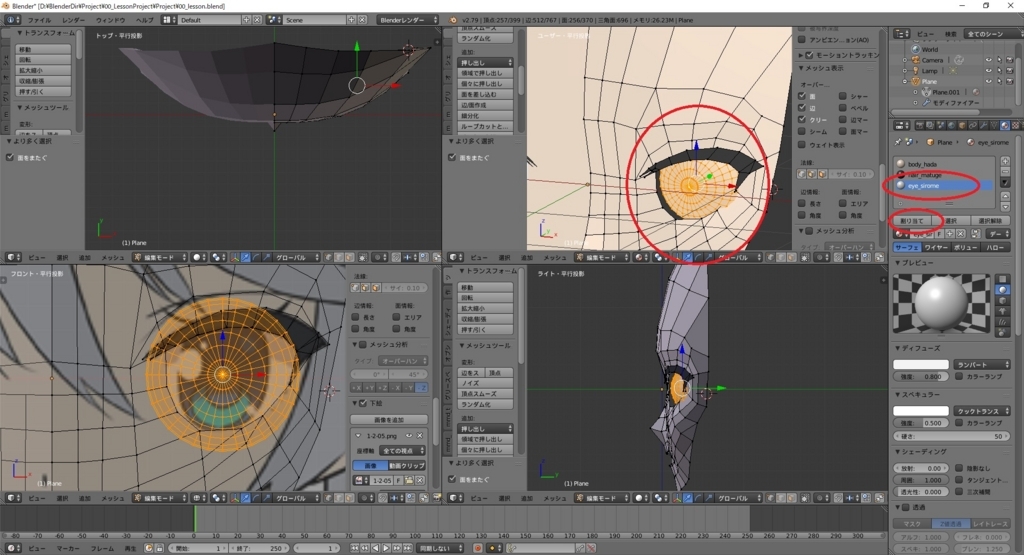The width and height of the screenshot is (1024, 555).
Task: Toggle 面をまたぐ checkbox in Top view panel
Action: pyautogui.click(x=10, y=157)
